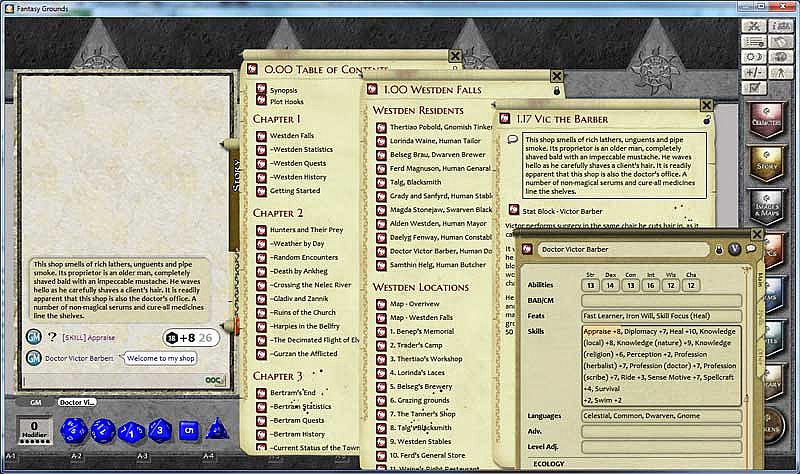The width and height of the screenshot is (800, 474).
Task: Click the link icon beside 1.17 Vic the Barber
Action: (505, 118)
